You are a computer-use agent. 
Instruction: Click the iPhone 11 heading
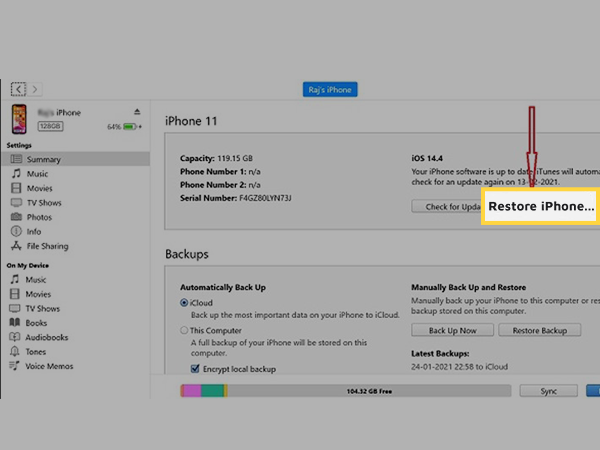[191, 121]
